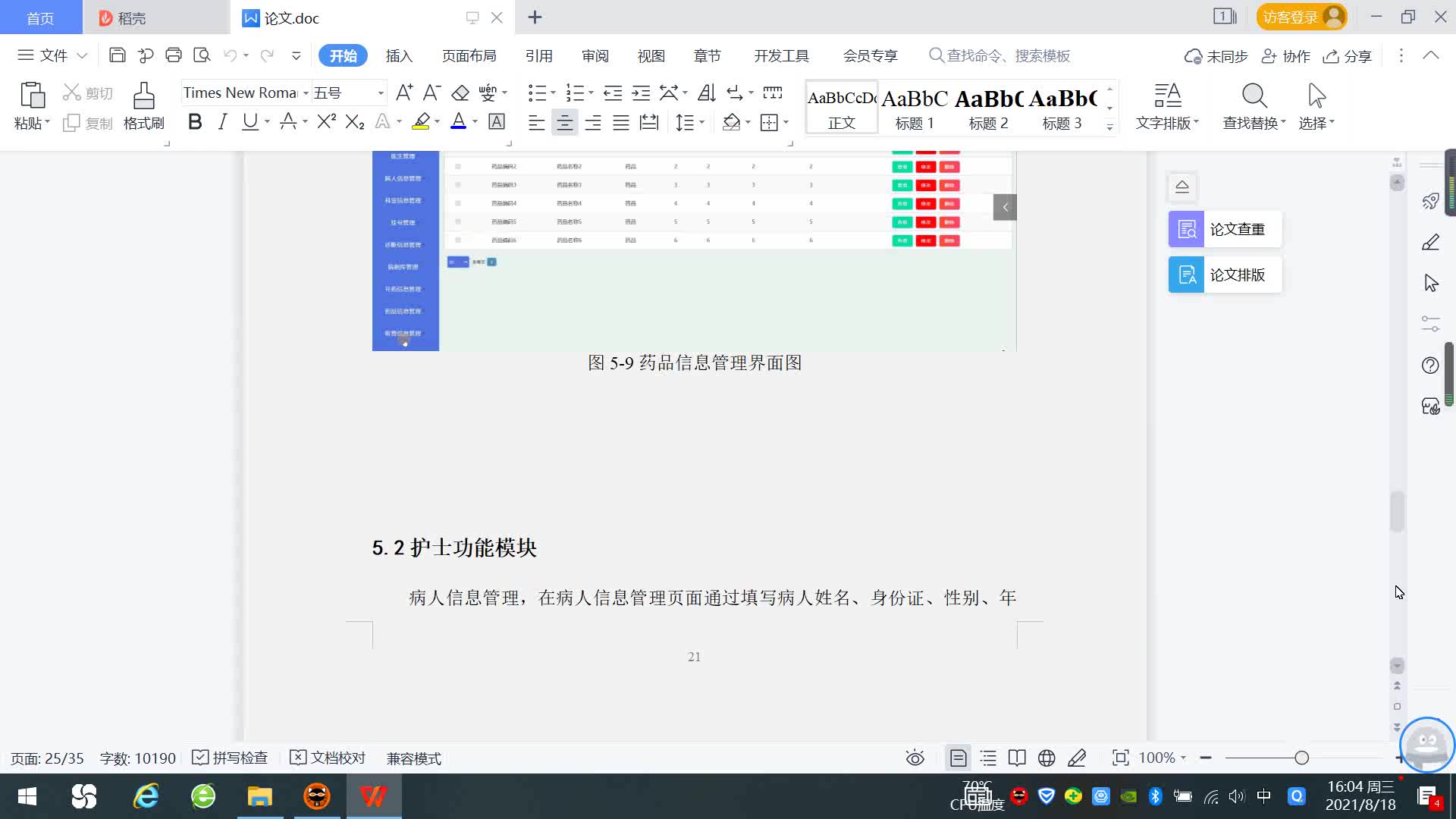Open the 页面布局 ribbon tab
Viewport: 1456px width, 819px height.
click(469, 55)
